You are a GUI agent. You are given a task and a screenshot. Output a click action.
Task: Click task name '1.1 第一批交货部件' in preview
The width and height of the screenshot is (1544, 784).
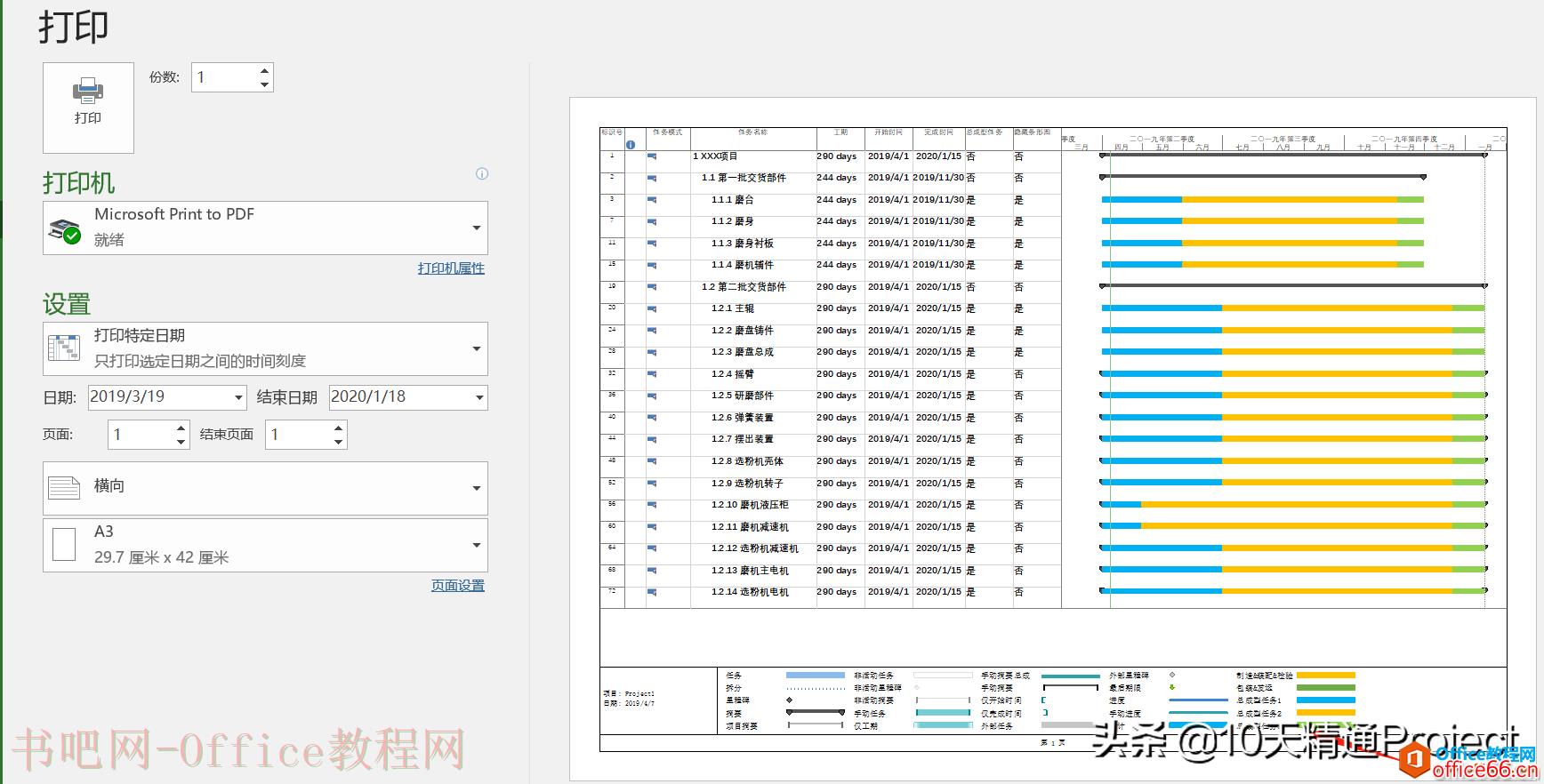[744, 178]
